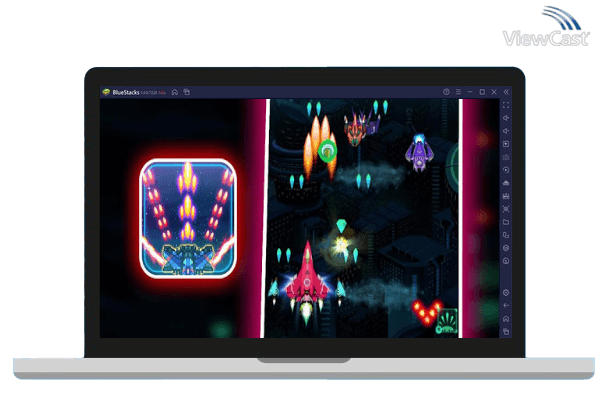
Task: Click the play-box sidebar icon below volume
Action: [x=506, y=144]
